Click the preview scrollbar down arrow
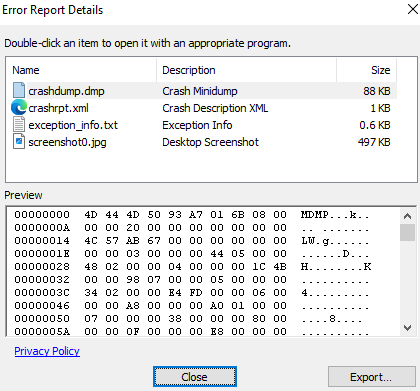The image size is (420, 391). tap(407, 328)
